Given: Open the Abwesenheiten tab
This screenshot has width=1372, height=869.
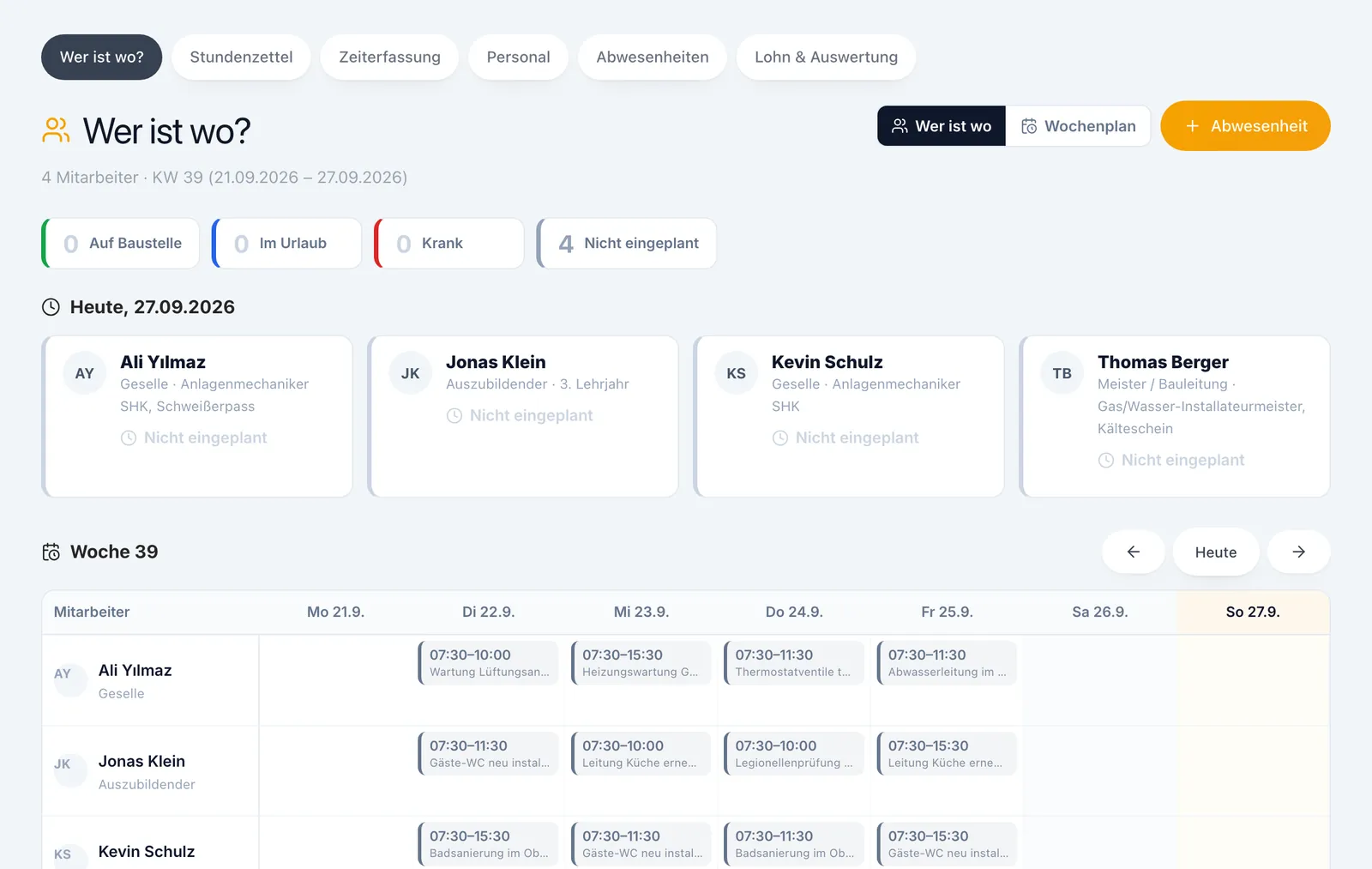Looking at the screenshot, I should 653,57.
